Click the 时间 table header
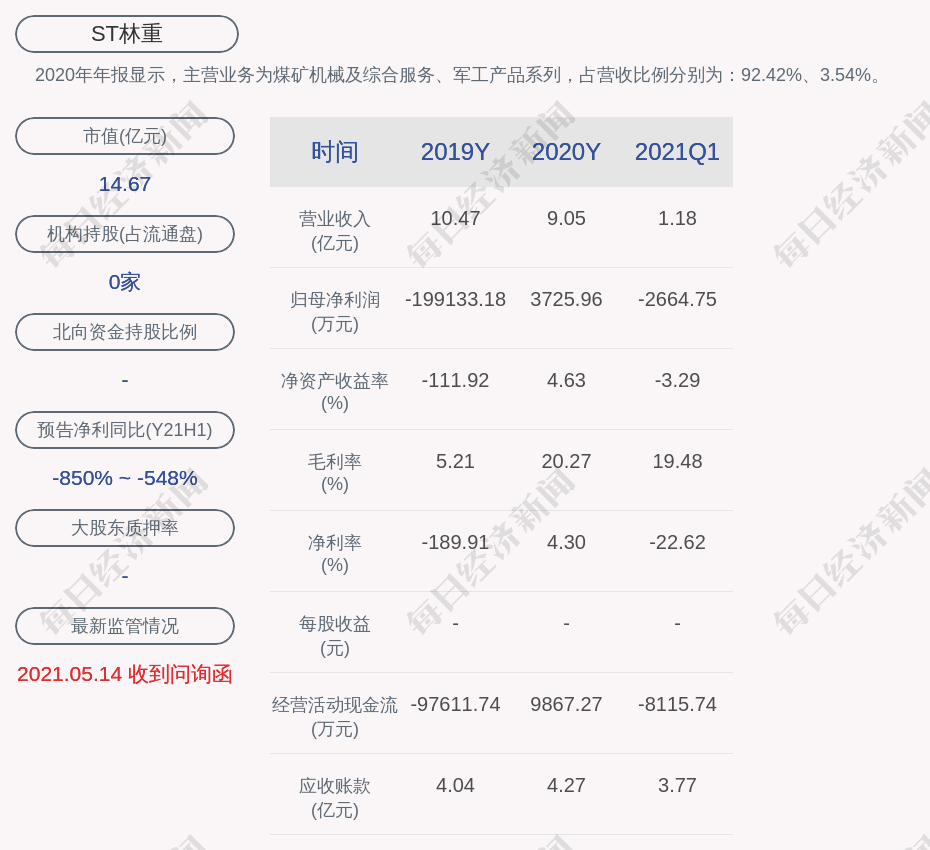930x850 pixels. click(335, 152)
